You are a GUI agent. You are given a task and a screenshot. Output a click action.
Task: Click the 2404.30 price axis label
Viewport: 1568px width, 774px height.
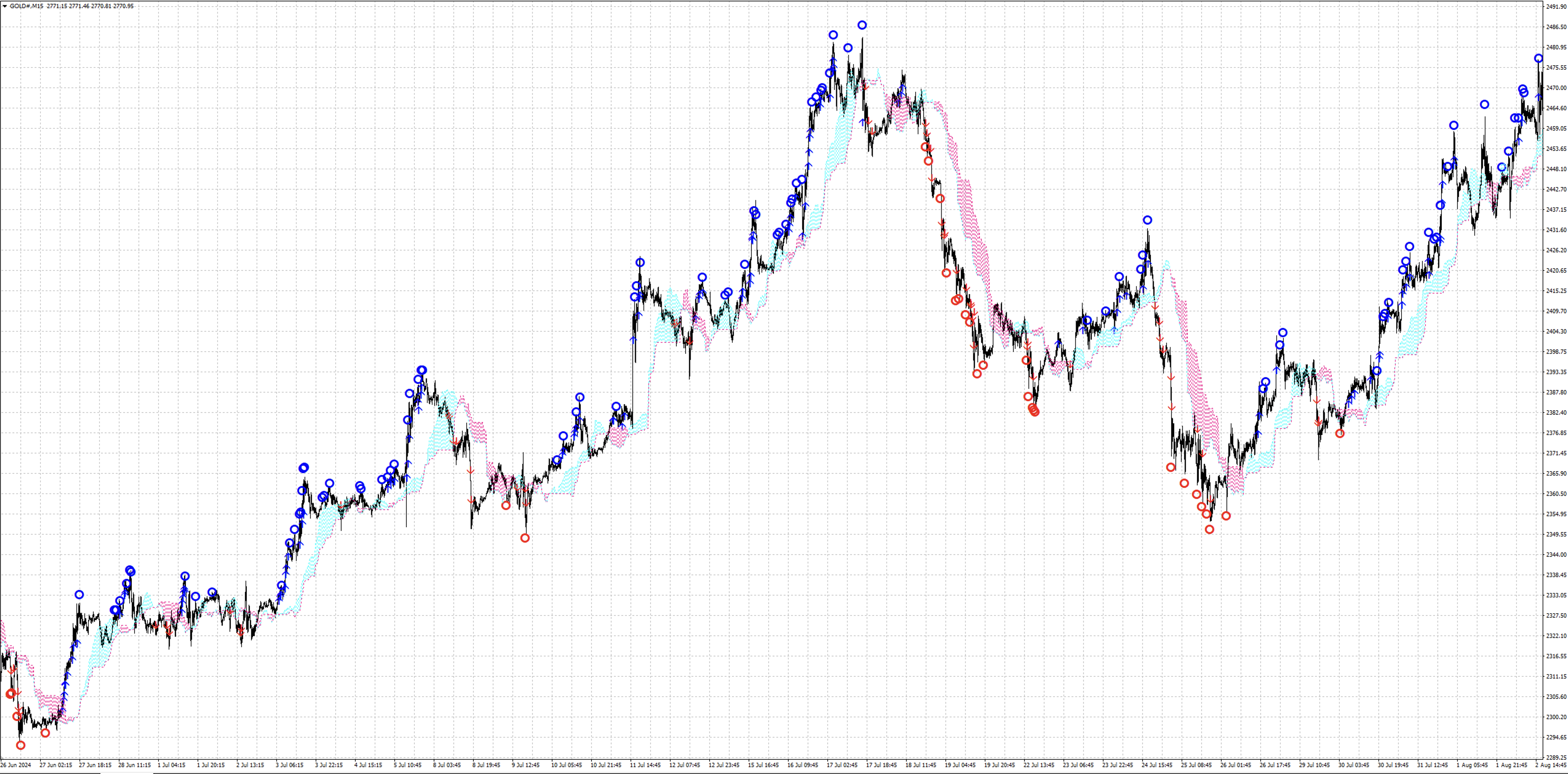click(1556, 331)
